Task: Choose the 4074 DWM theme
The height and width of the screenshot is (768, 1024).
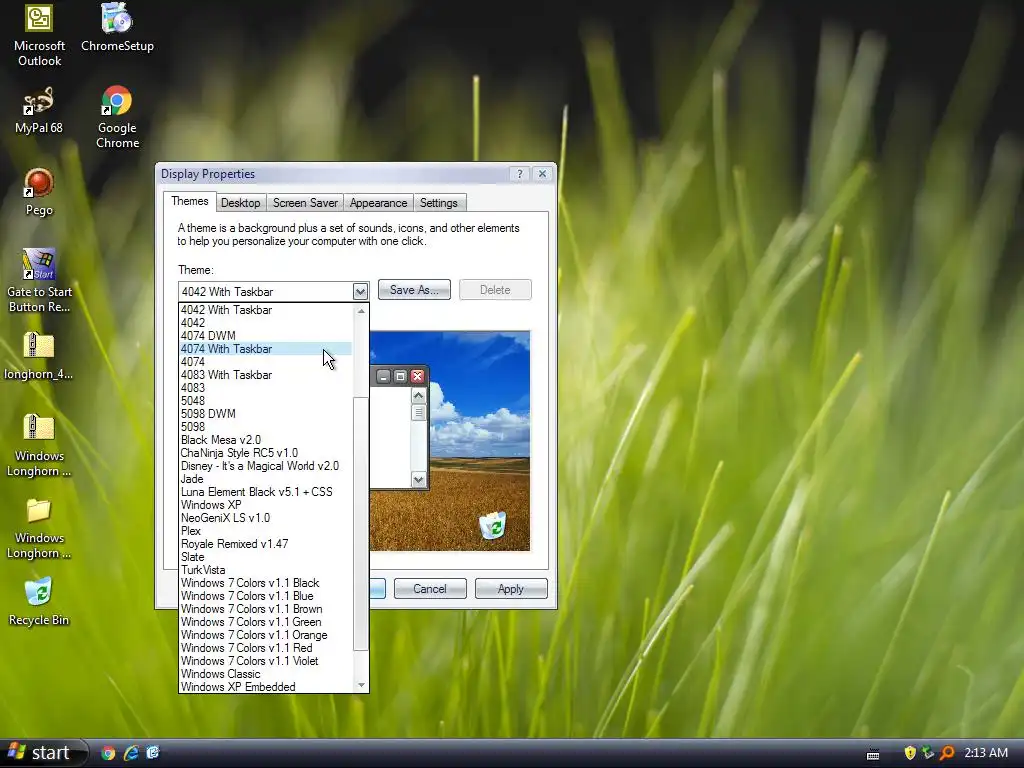Action: point(266,336)
